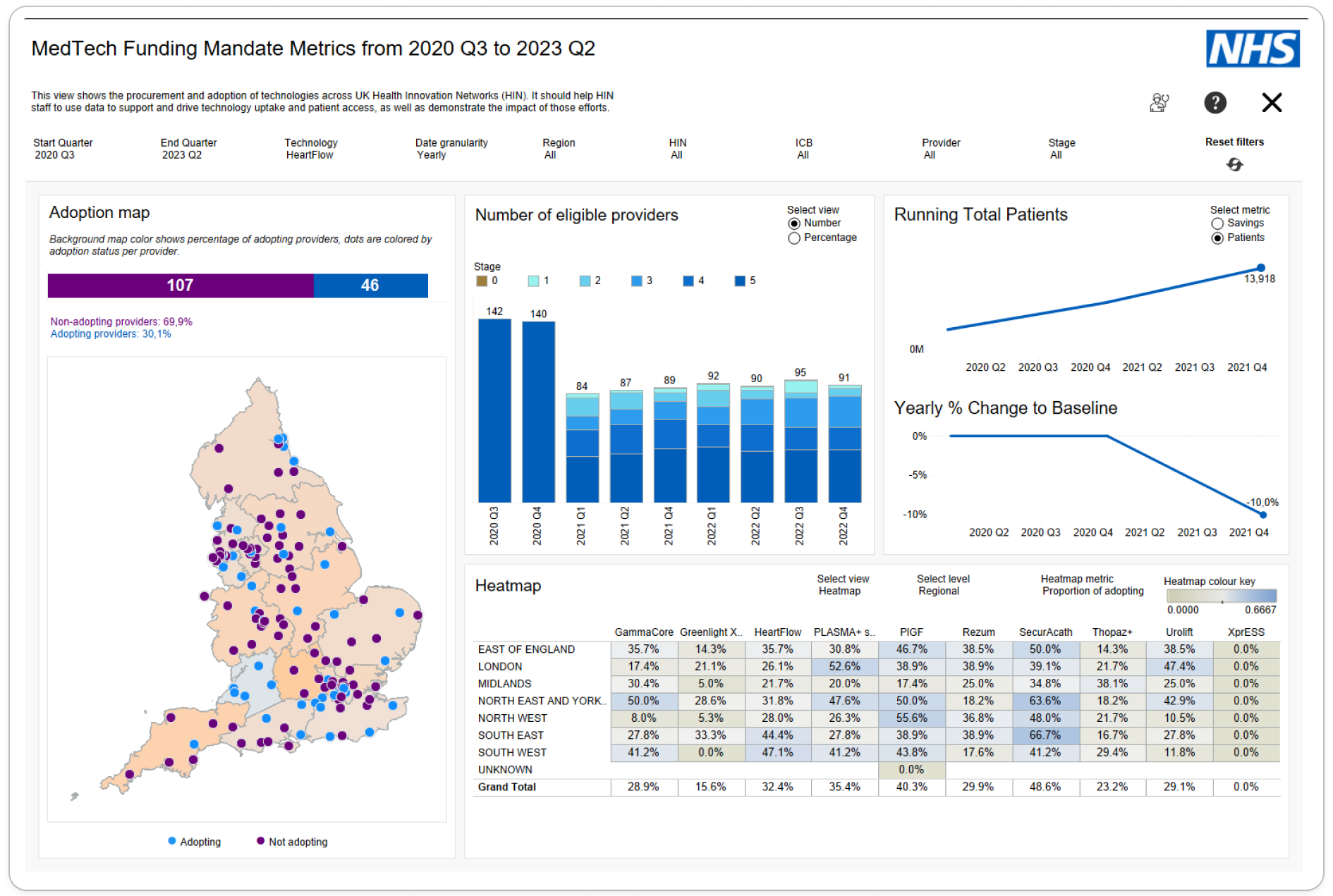
Task: Click the HeartFlow column header in heatmap
Action: [x=777, y=632]
